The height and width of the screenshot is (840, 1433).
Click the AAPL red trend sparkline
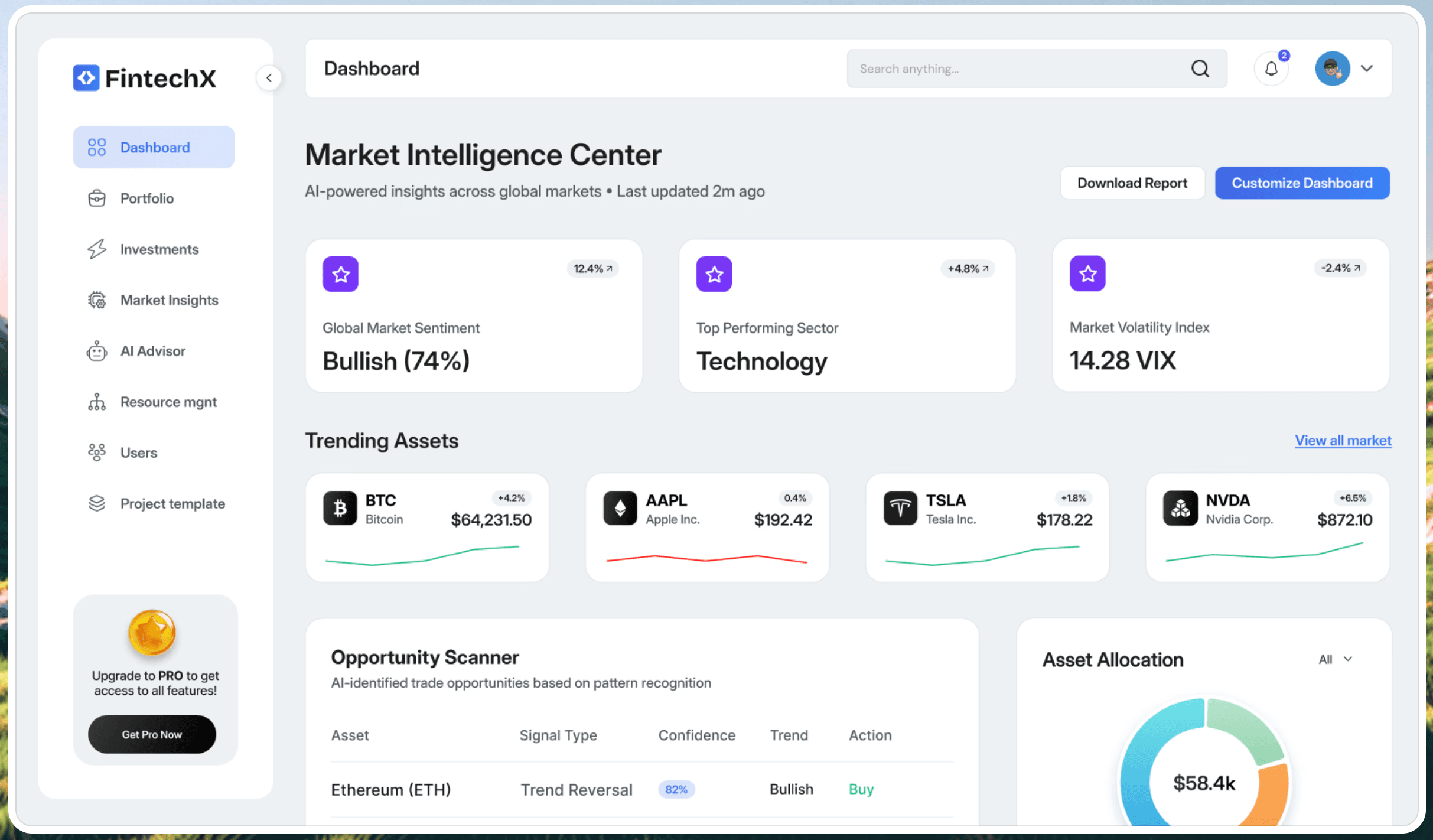(706, 558)
